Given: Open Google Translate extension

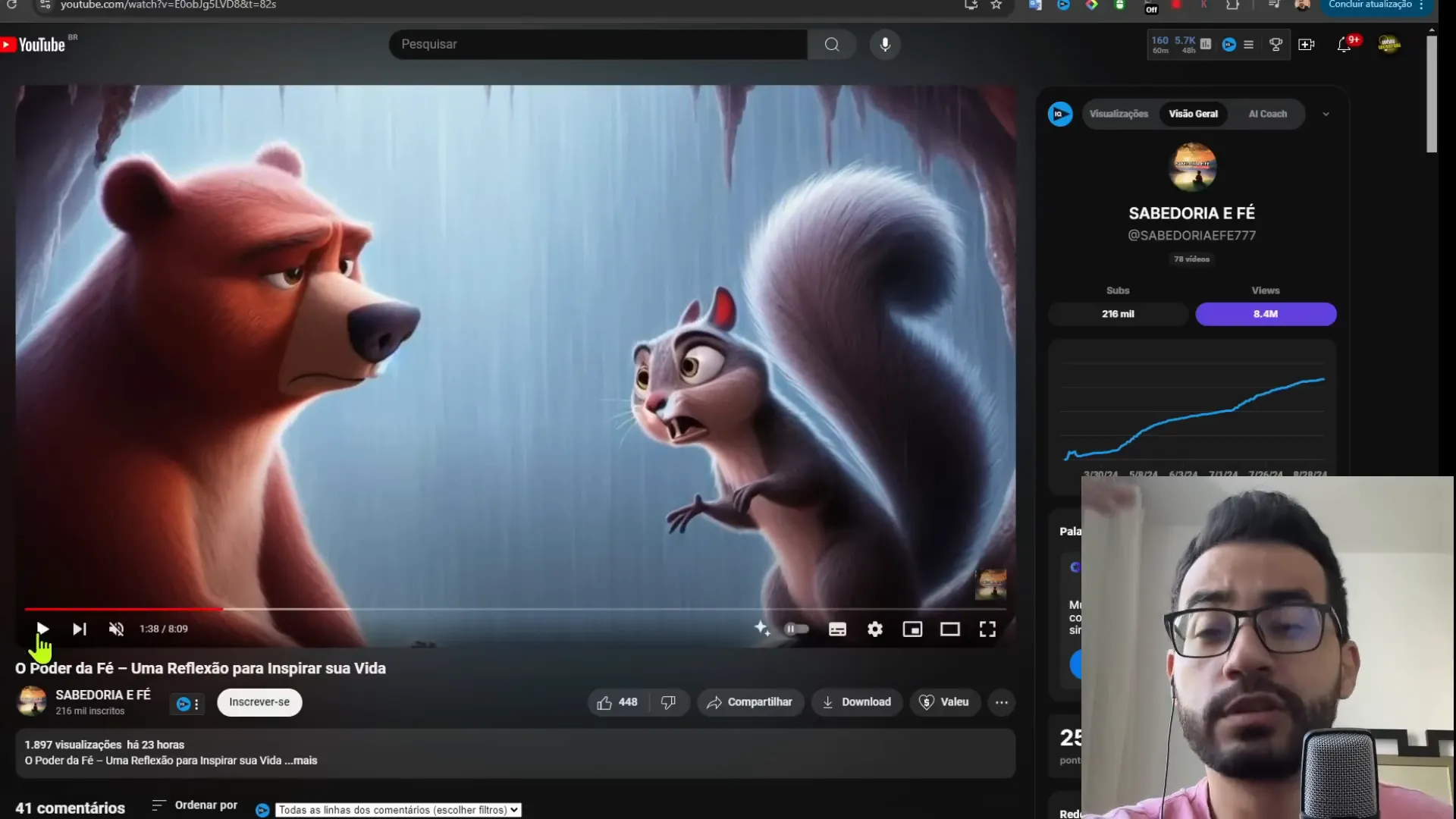Looking at the screenshot, I should coord(1035,5).
